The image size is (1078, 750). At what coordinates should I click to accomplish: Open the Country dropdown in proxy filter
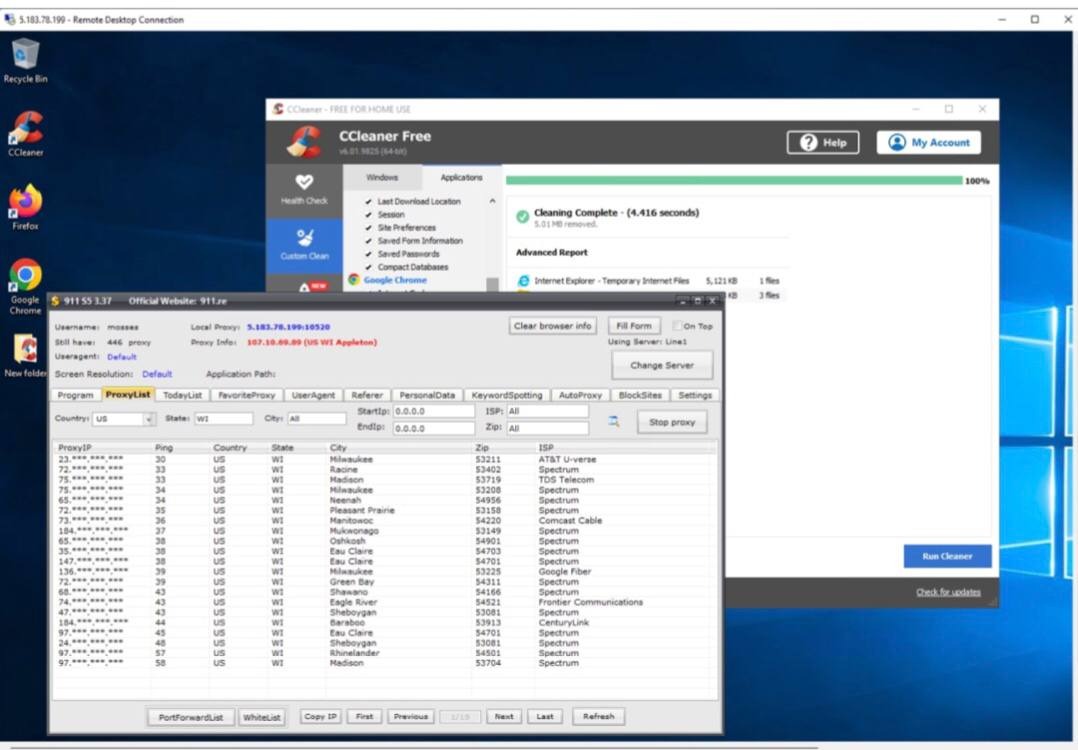coord(149,419)
